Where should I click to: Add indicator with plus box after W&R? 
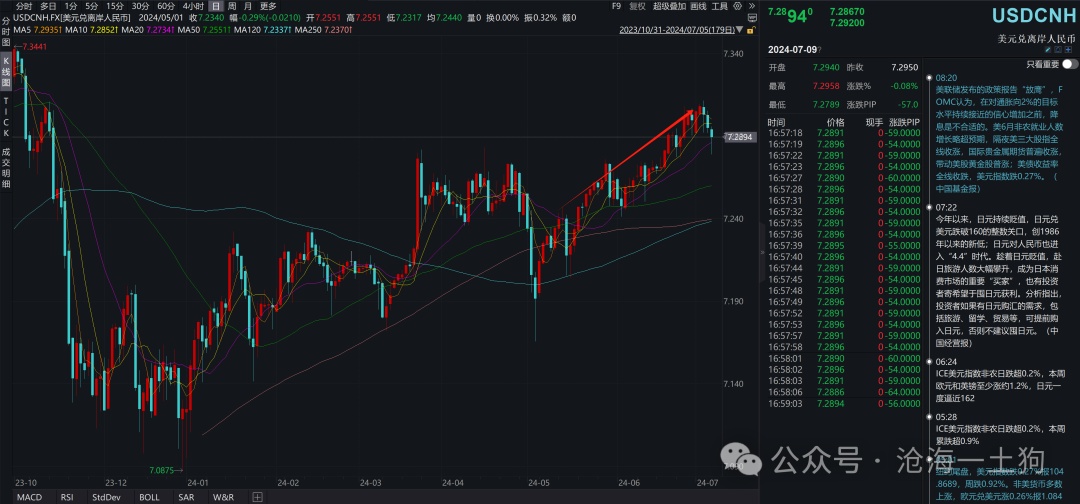[x=257, y=497]
